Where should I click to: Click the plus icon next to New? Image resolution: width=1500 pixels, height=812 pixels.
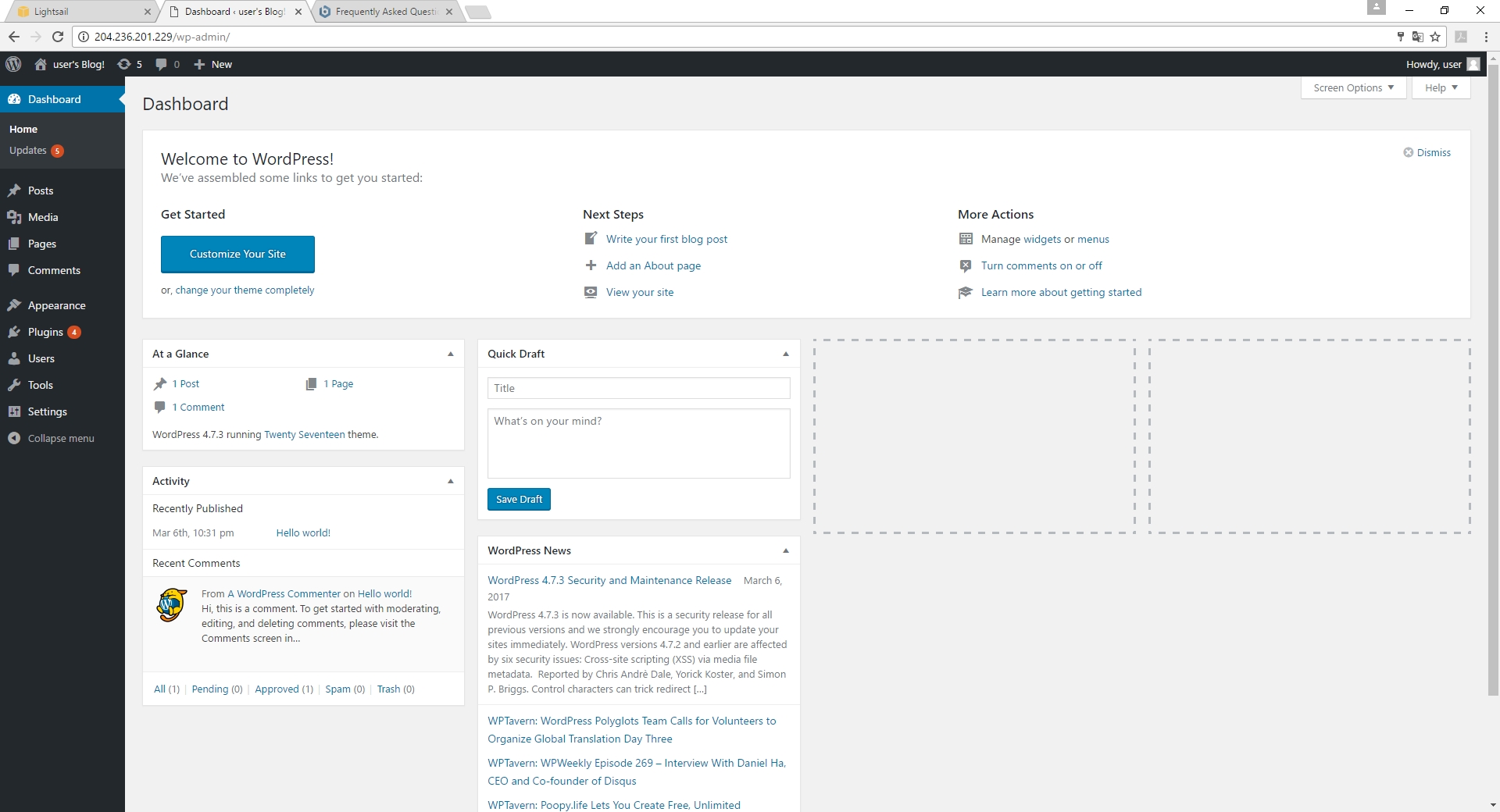coord(199,64)
